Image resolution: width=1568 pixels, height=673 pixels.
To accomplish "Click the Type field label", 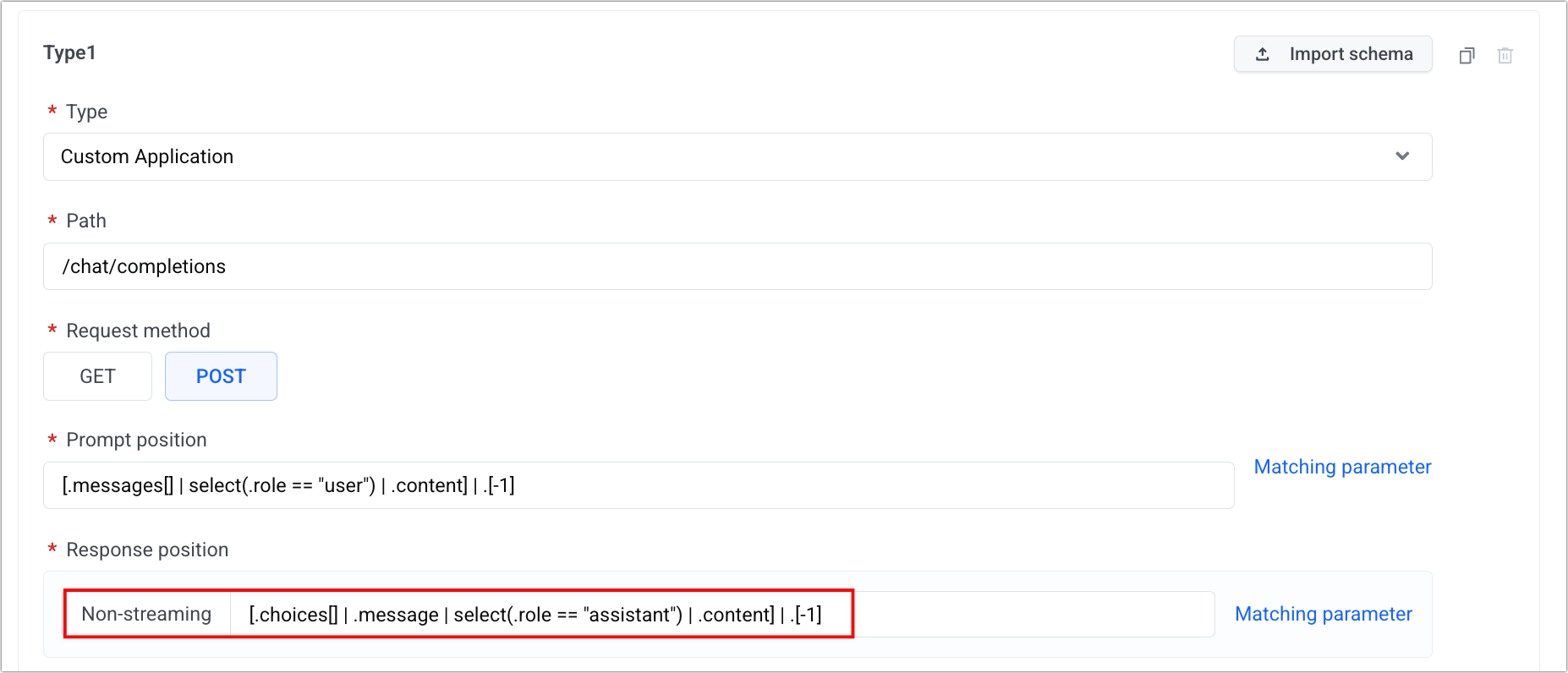I will click(86, 112).
